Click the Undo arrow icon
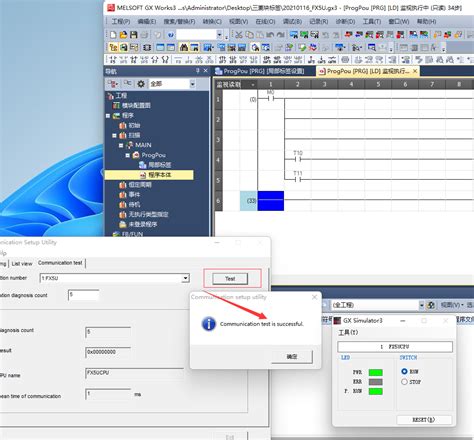This screenshot has height=440, width=474. pyautogui.click(x=270, y=35)
